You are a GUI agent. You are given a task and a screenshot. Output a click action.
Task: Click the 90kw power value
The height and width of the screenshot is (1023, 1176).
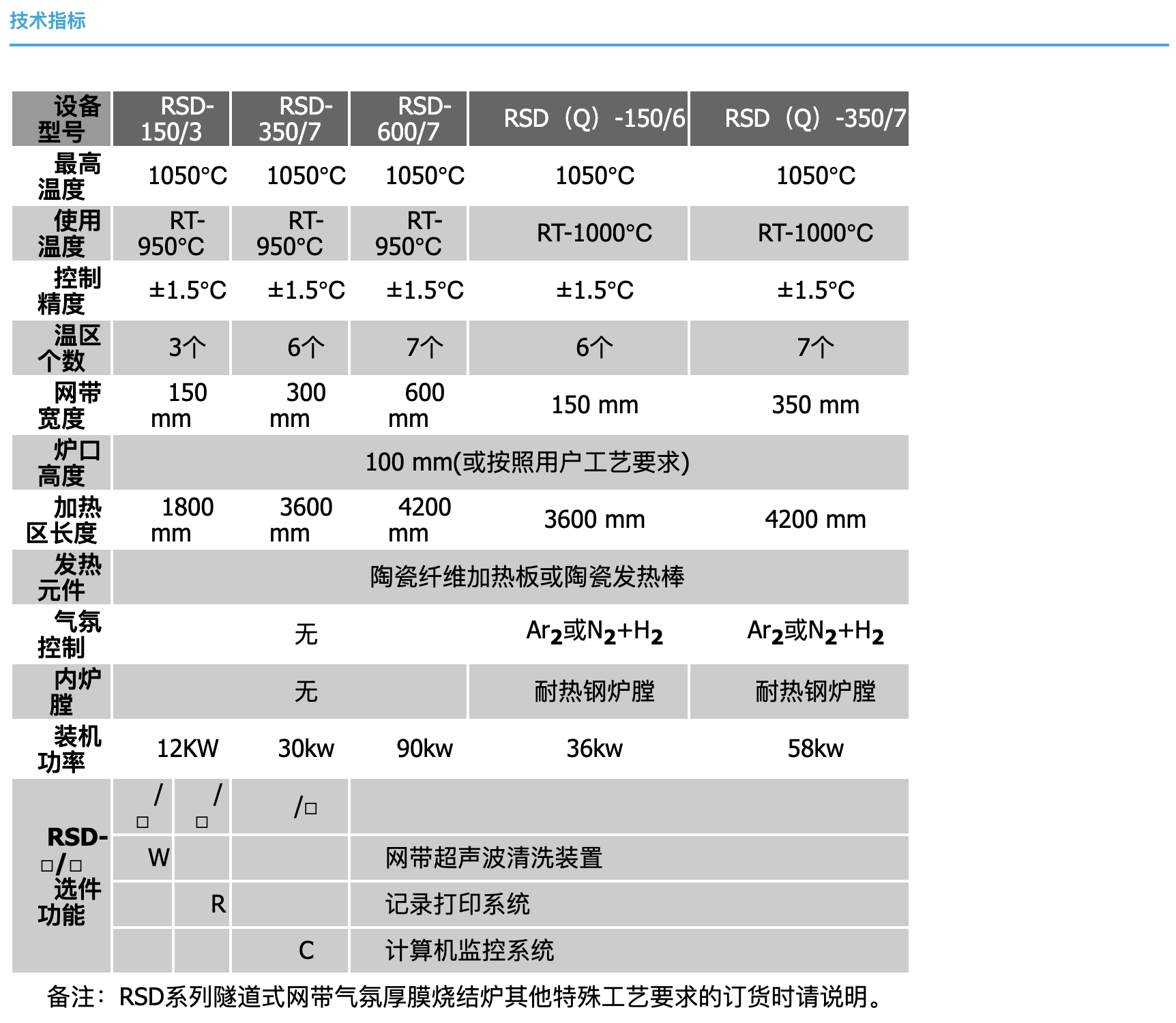[x=424, y=749]
